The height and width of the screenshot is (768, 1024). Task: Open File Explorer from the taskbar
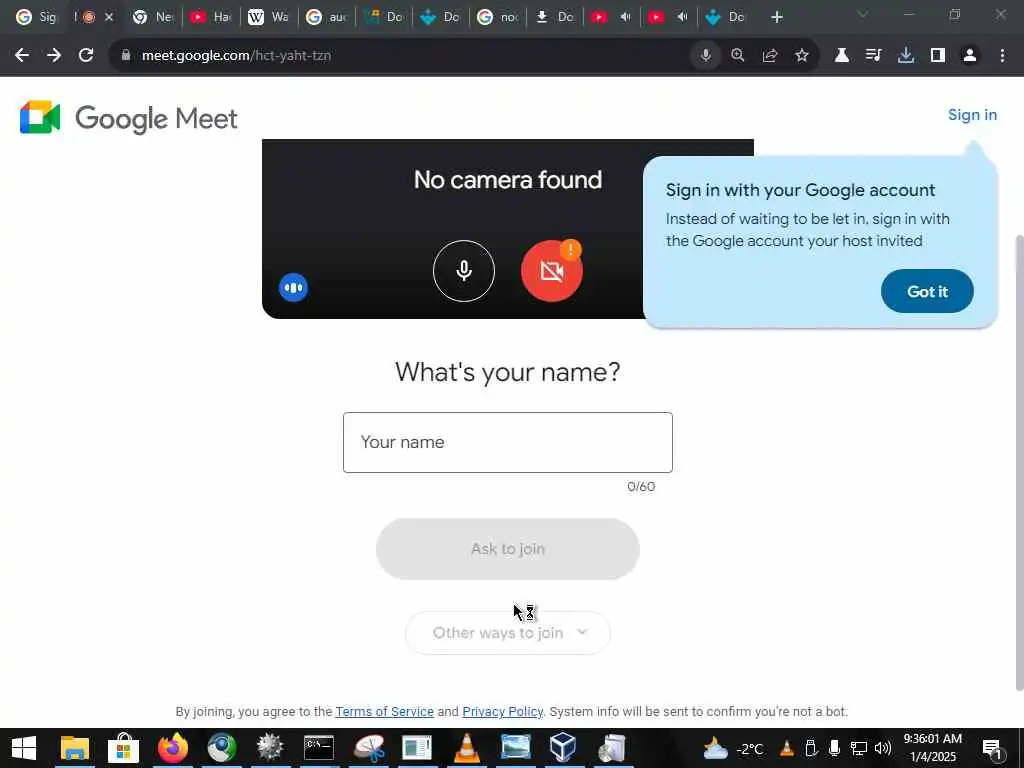pyautogui.click(x=74, y=748)
